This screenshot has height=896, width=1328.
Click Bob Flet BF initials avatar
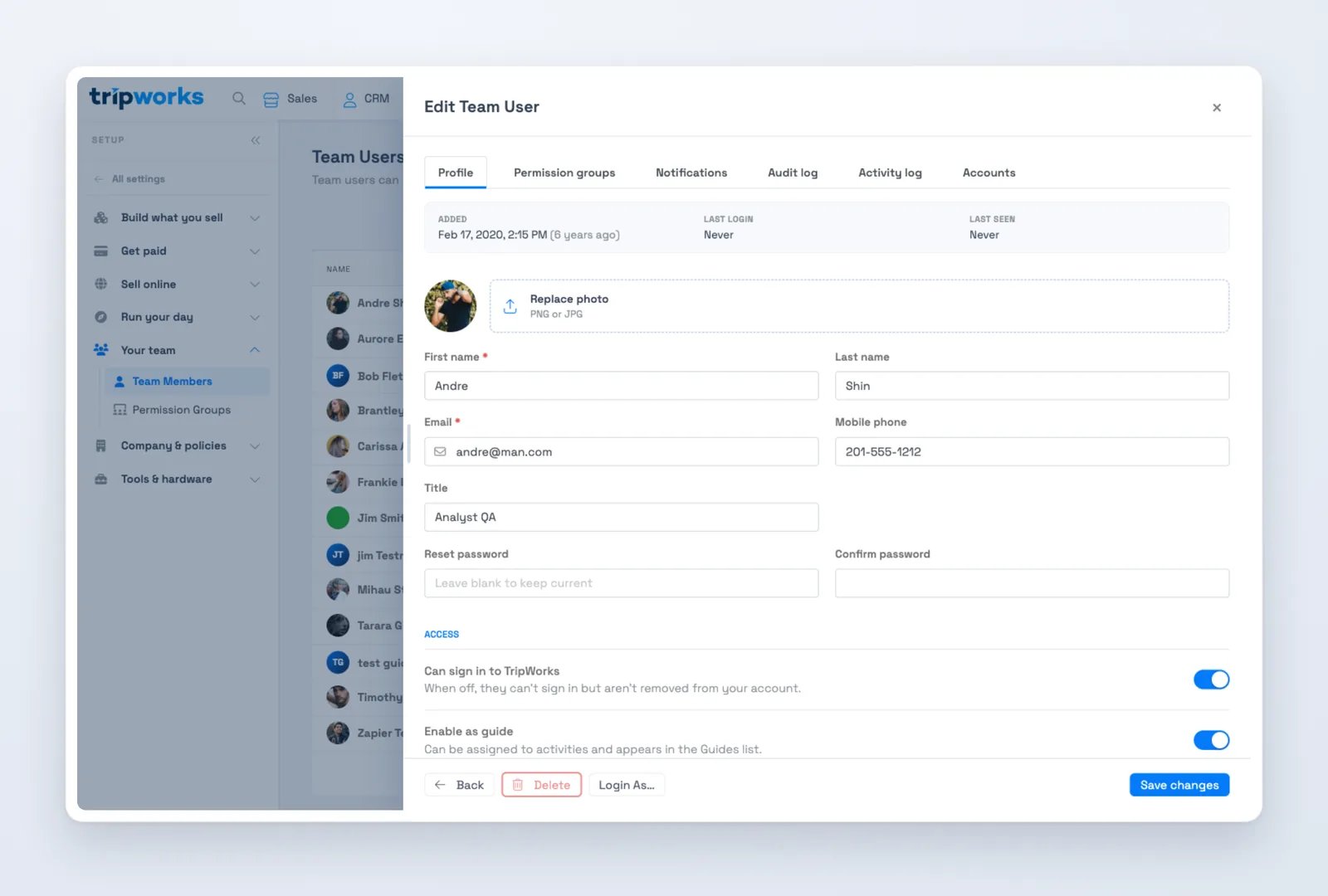point(338,376)
